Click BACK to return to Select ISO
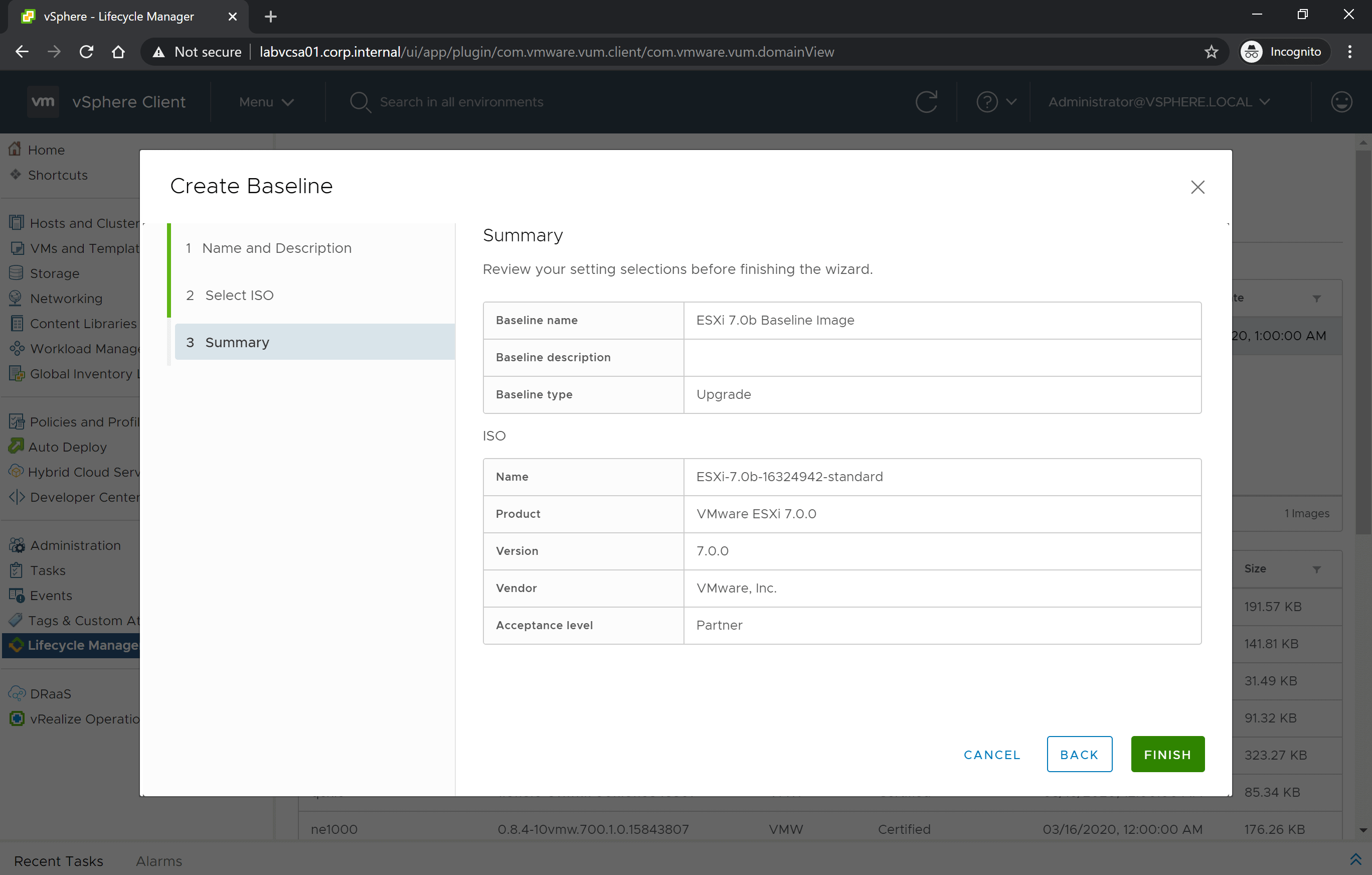 pyautogui.click(x=1078, y=753)
